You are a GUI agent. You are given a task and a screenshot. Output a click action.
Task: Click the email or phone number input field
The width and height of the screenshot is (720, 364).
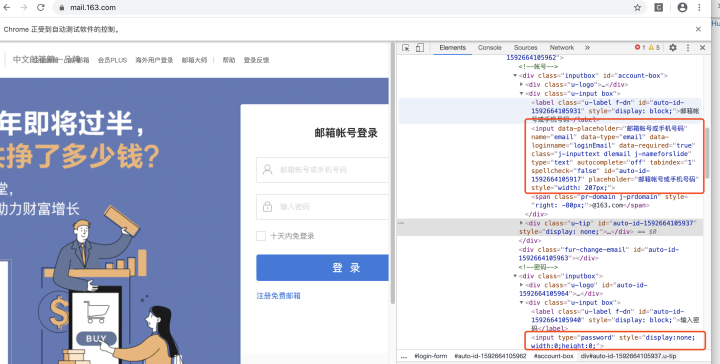322,170
